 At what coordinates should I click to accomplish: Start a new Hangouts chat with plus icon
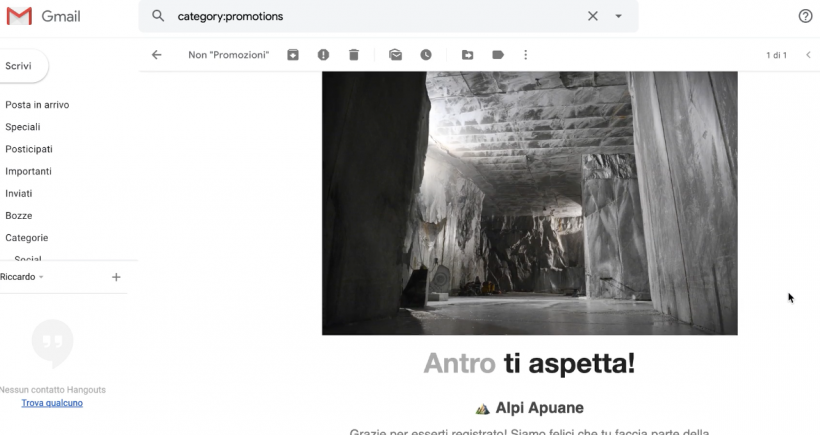(x=116, y=277)
